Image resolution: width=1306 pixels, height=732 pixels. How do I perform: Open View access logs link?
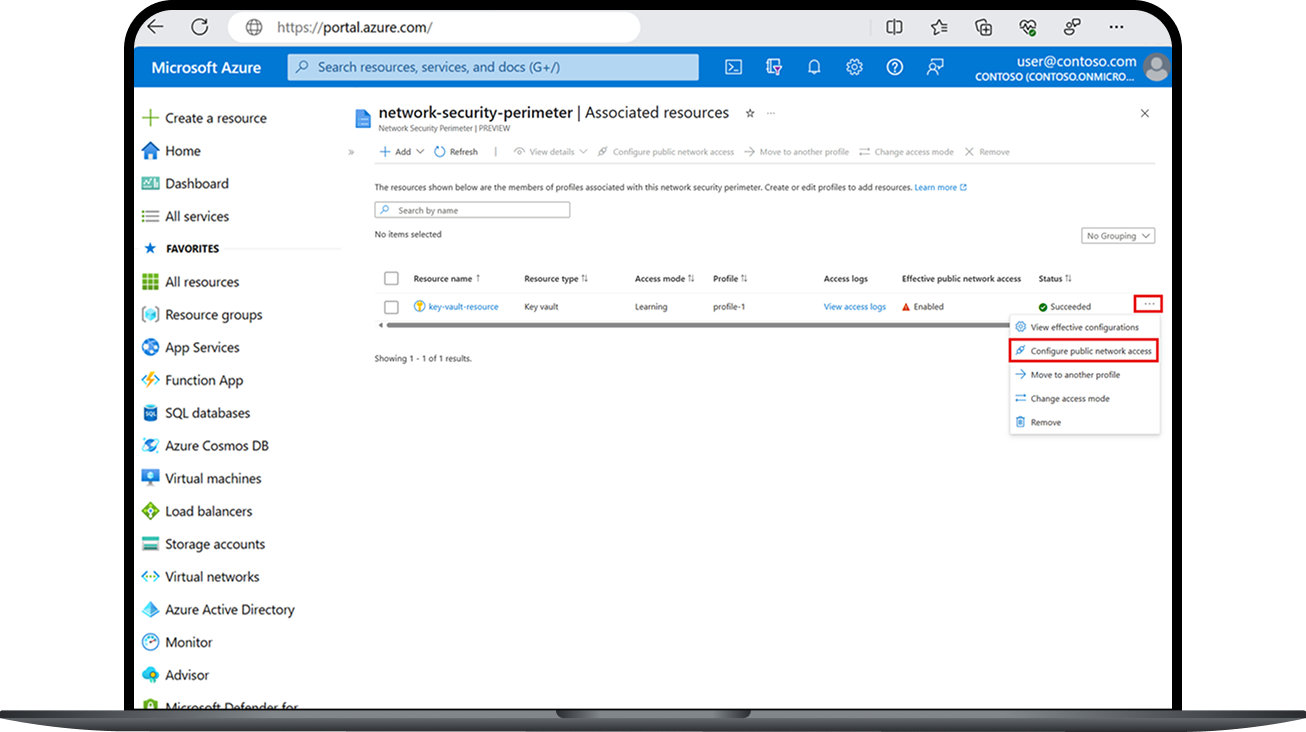pos(855,307)
